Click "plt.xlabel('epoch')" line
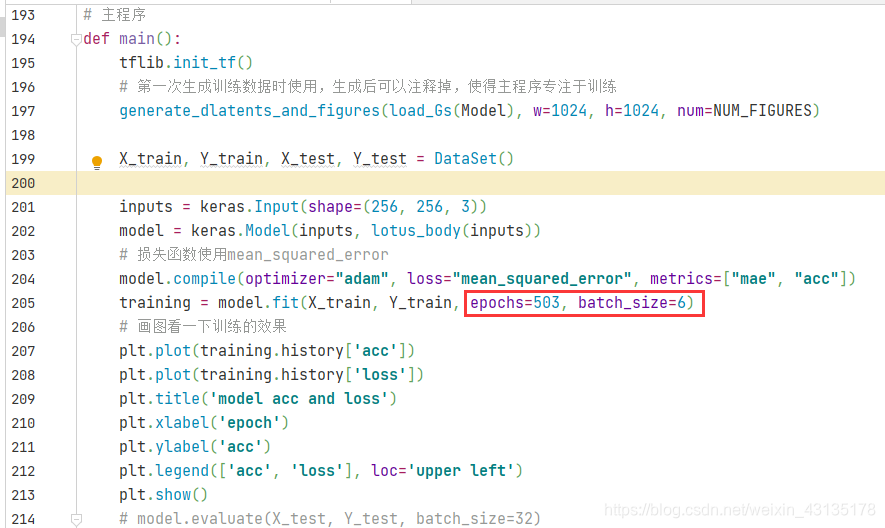The width and height of the screenshot is (885, 528). (204, 423)
